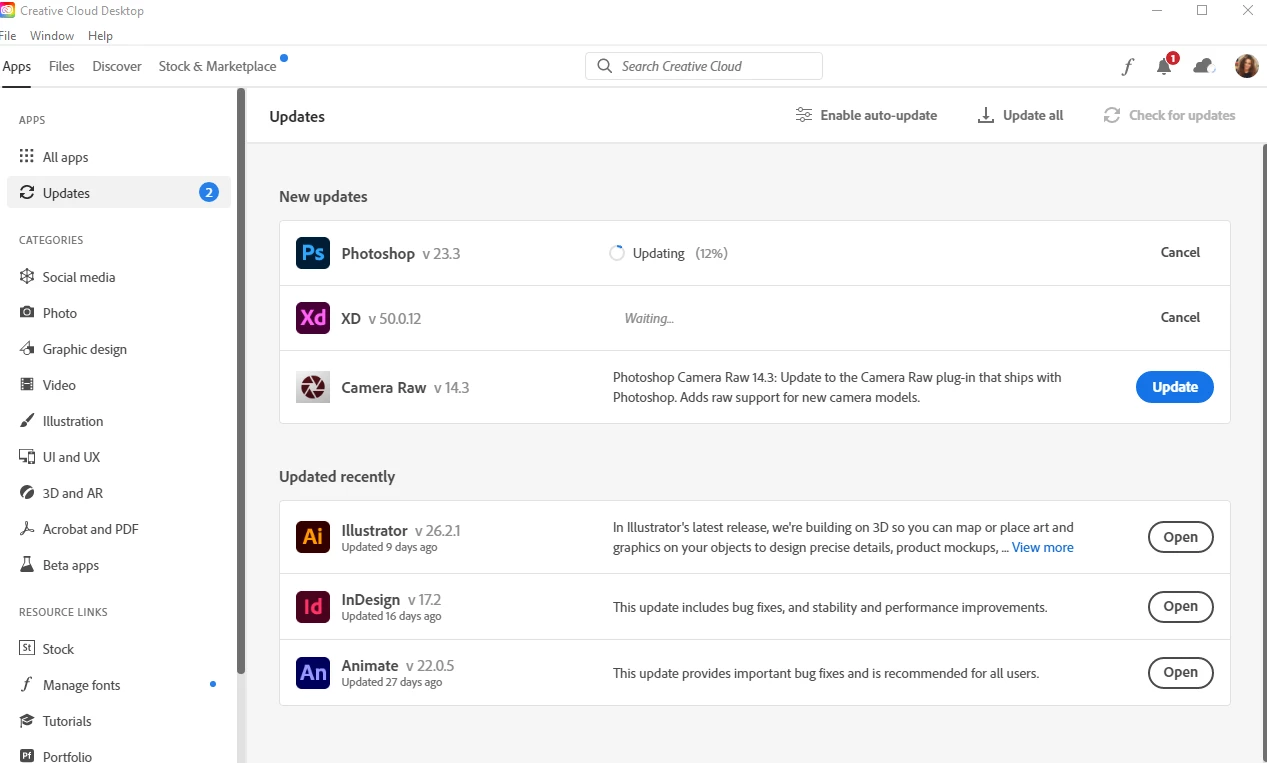
Task: Open the UI and UX category
Action: [119, 457]
